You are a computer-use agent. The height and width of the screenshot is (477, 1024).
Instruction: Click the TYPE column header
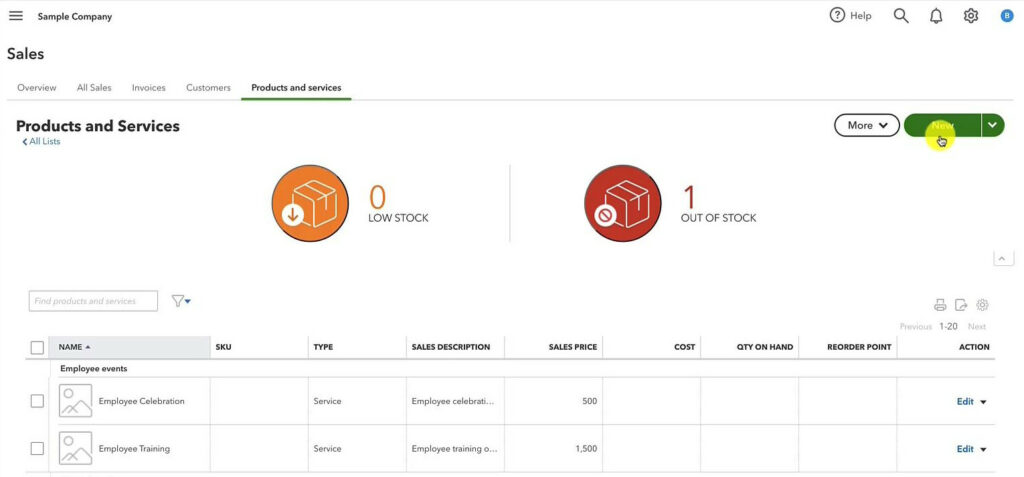tap(357, 347)
